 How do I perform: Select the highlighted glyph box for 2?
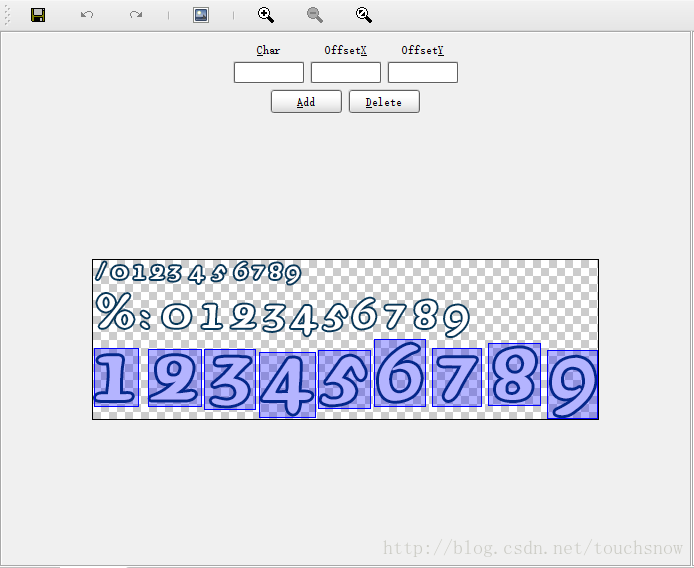(175, 378)
